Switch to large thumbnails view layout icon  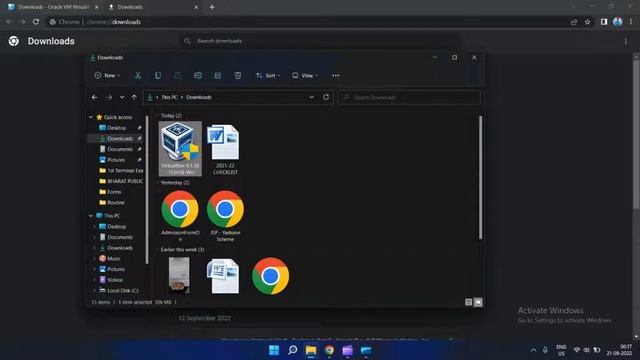tap(478, 302)
